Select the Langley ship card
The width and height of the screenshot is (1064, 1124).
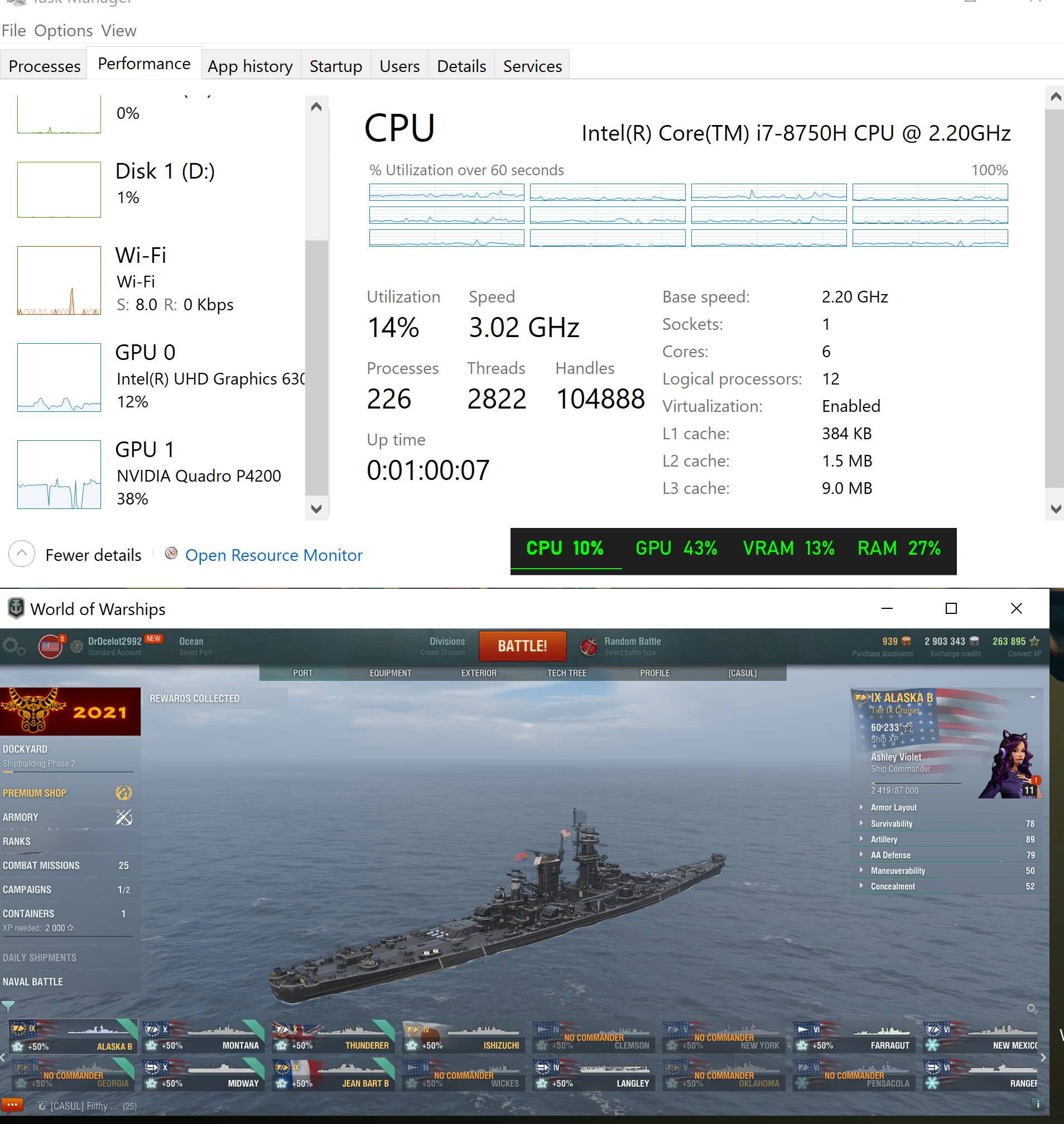point(594,1075)
